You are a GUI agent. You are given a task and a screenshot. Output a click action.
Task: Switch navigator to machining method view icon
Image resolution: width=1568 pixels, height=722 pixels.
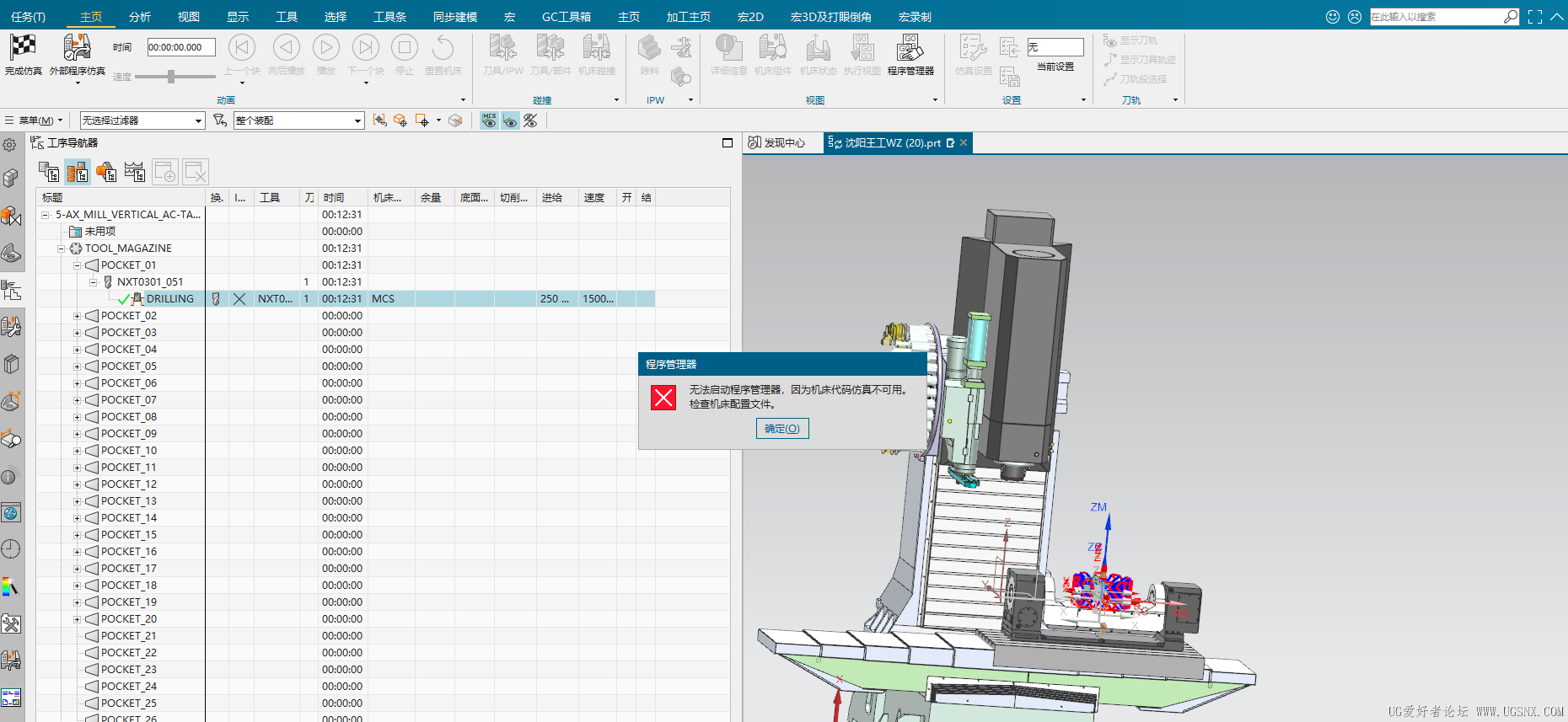[135, 172]
